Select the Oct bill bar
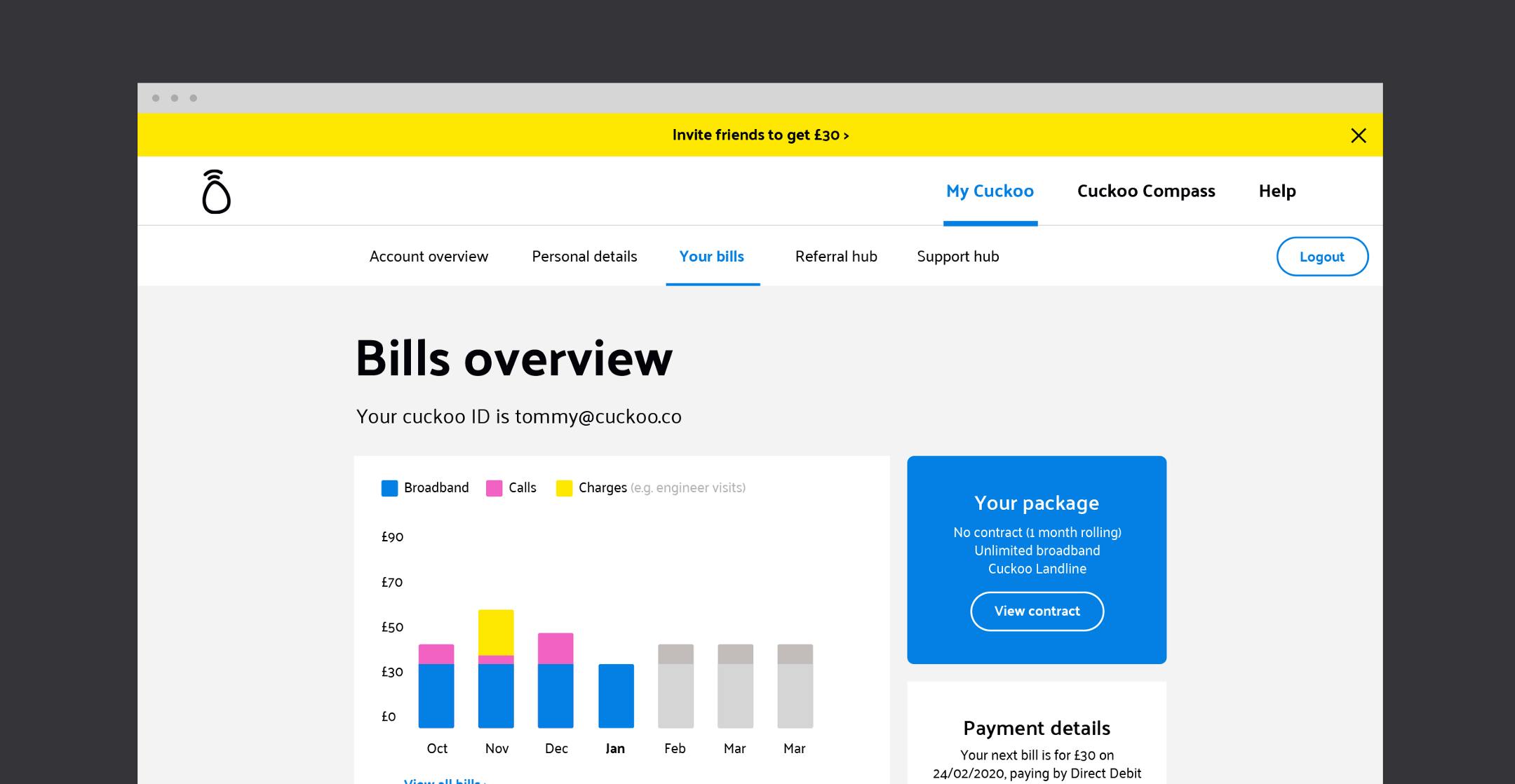This screenshot has width=1515, height=784. pos(436,686)
